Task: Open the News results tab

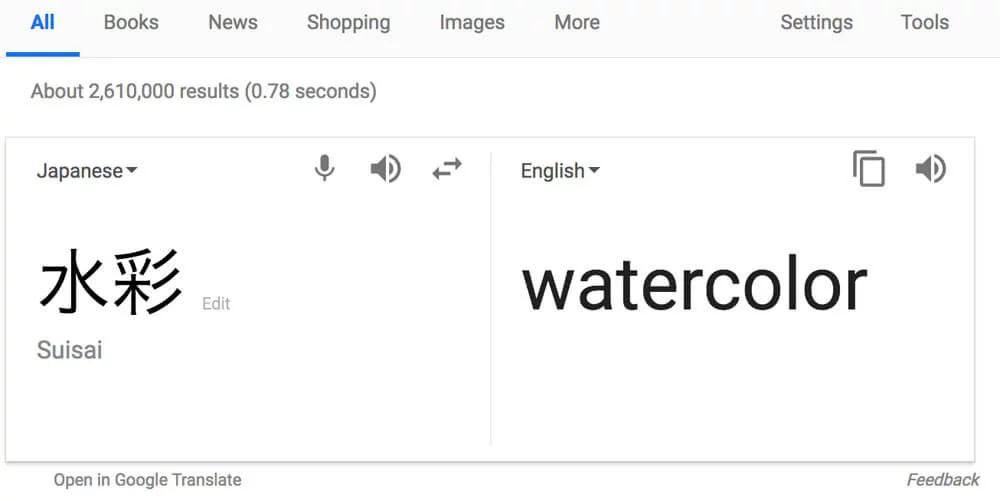Action: tap(233, 23)
